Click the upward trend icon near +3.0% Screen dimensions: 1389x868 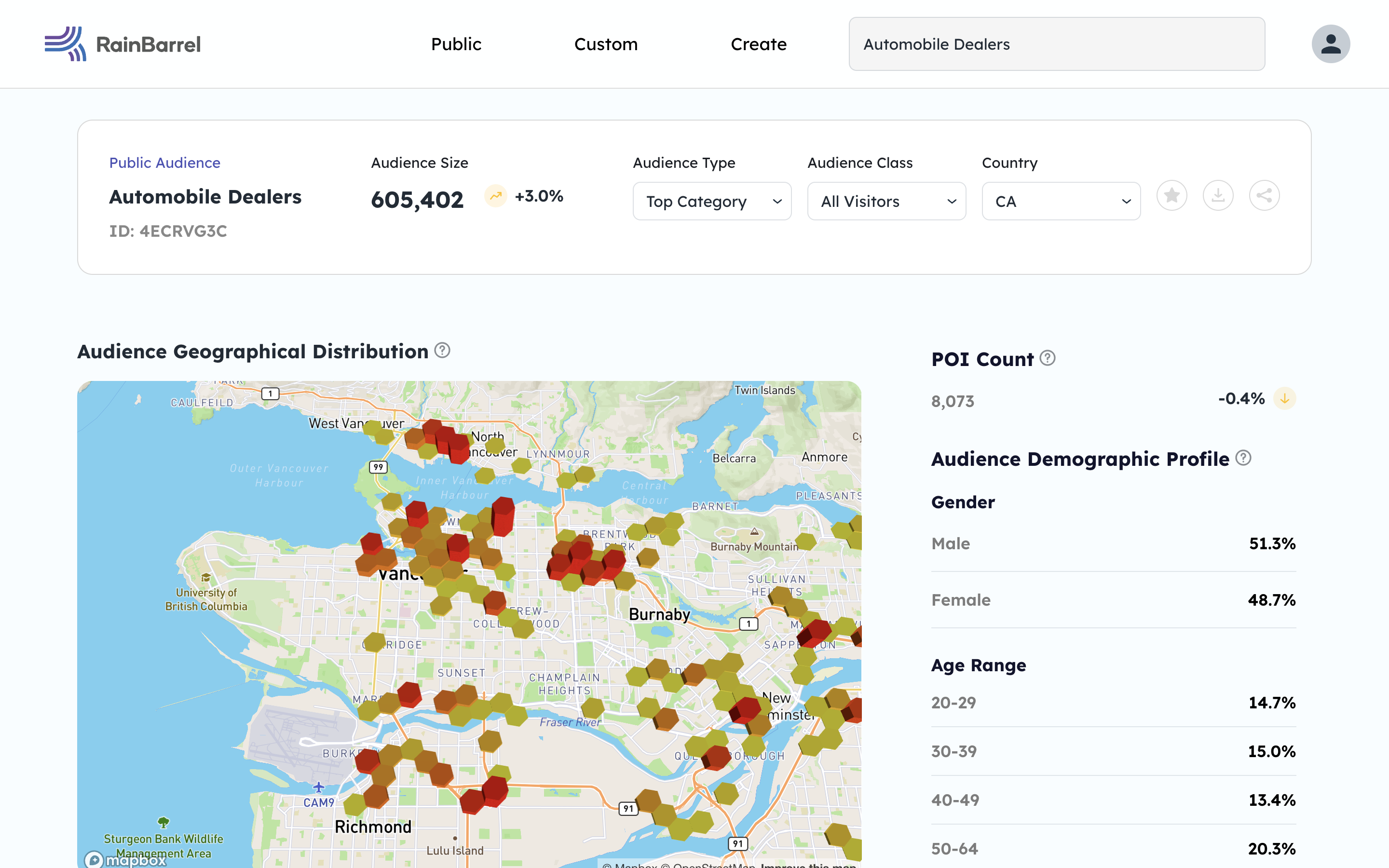[495, 196]
